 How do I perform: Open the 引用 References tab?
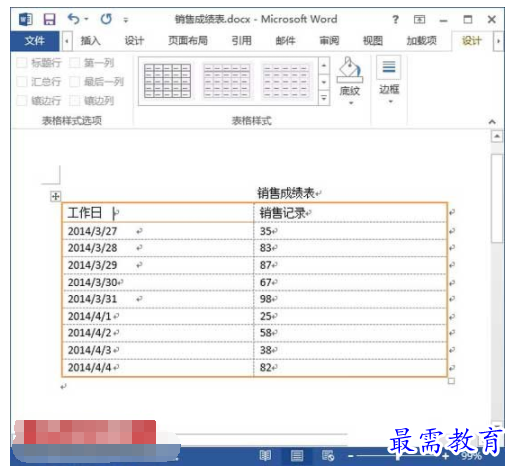pyautogui.click(x=242, y=41)
